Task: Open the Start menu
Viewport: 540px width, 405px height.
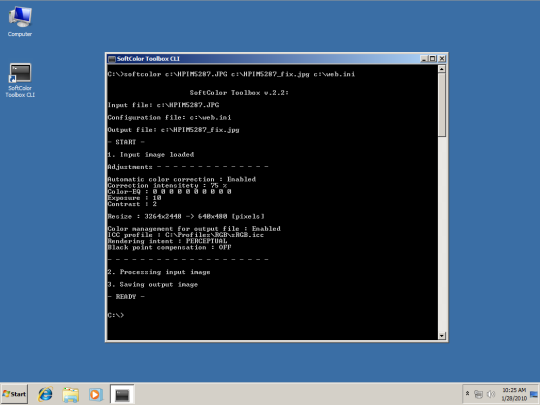Action: (x=14, y=394)
